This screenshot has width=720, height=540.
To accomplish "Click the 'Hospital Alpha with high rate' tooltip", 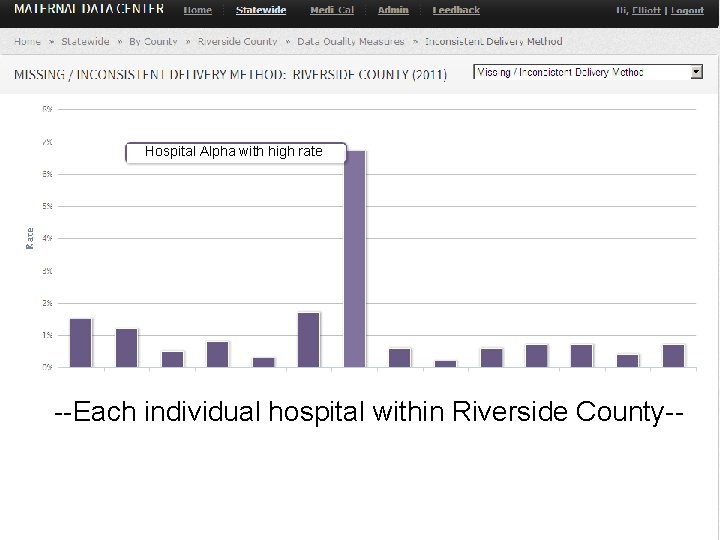I will pyautogui.click(x=236, y=152).
